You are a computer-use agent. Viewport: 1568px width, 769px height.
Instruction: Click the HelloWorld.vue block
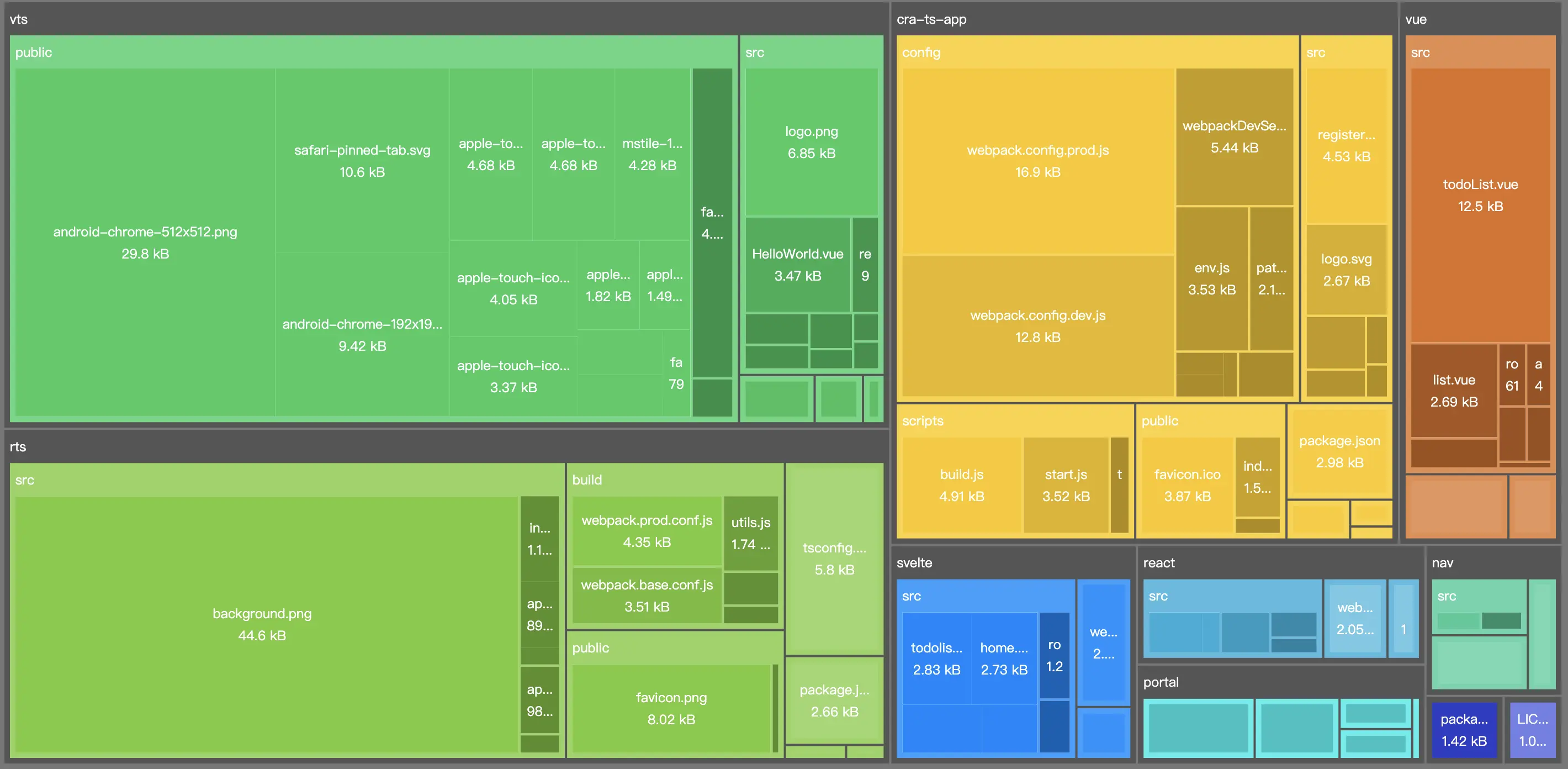(797, 264)
